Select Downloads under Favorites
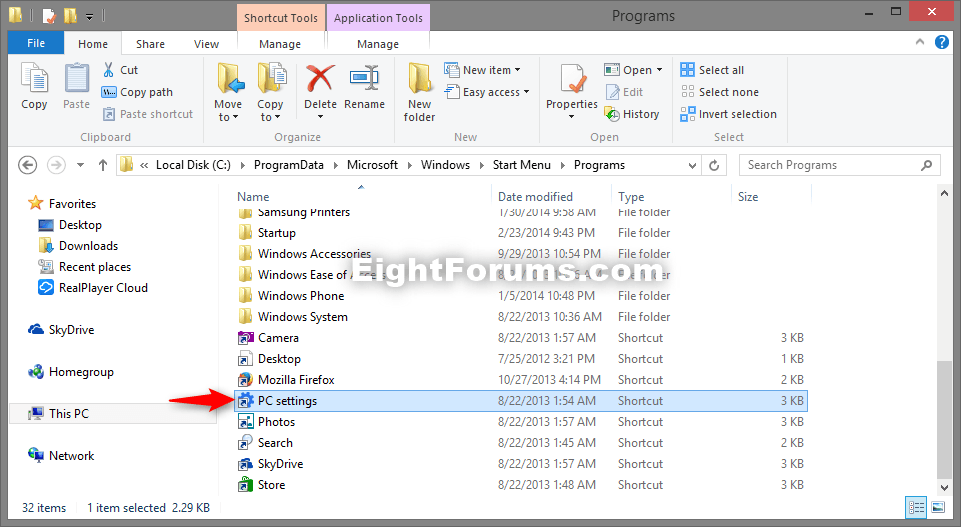This screenshot has width=961, height=527. point(78,246)
